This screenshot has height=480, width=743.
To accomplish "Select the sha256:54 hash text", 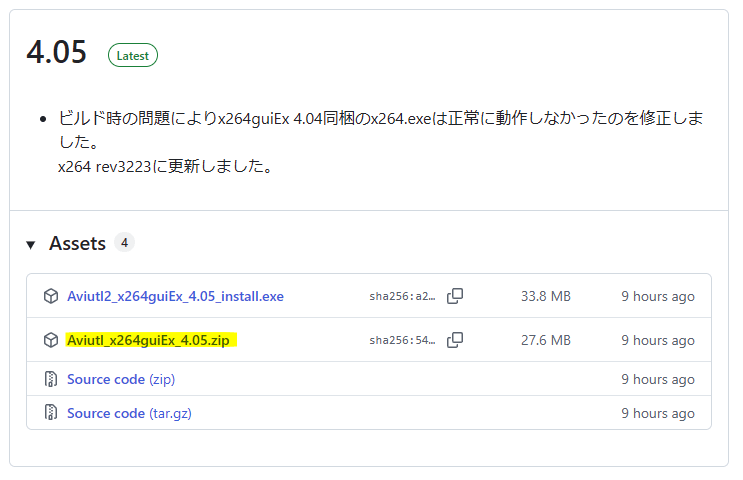I will pyautogui.click(x=402, y=340).
